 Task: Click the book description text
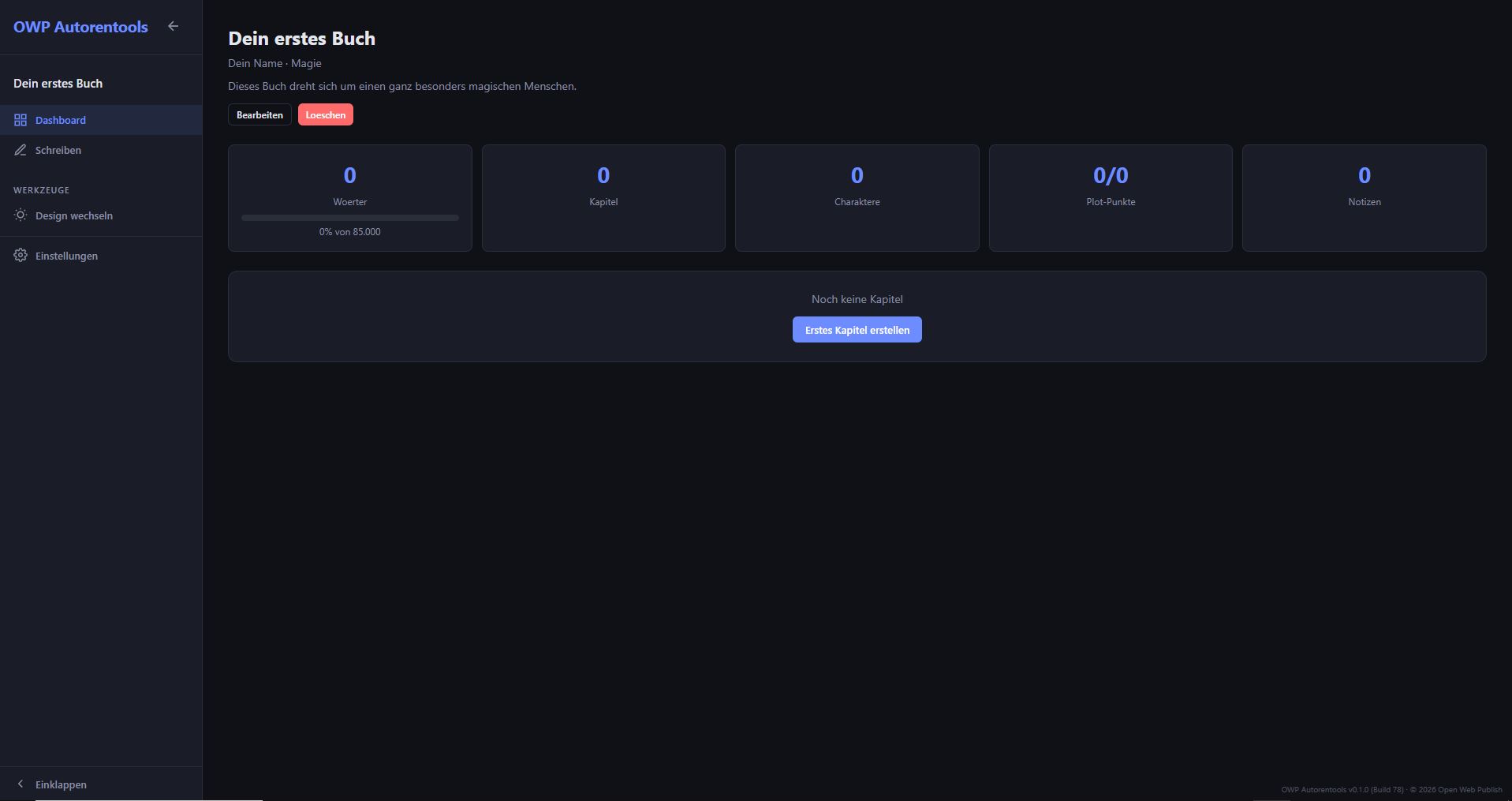[401, 86]
